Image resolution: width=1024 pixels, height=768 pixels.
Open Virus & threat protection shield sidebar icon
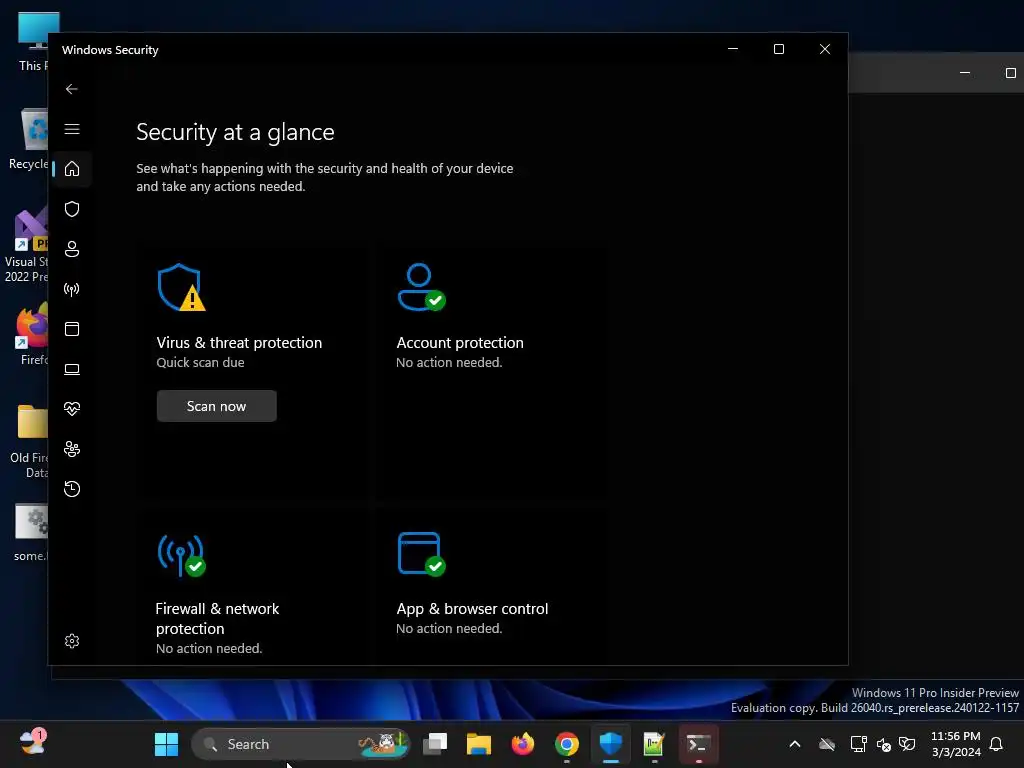(72, 209)
